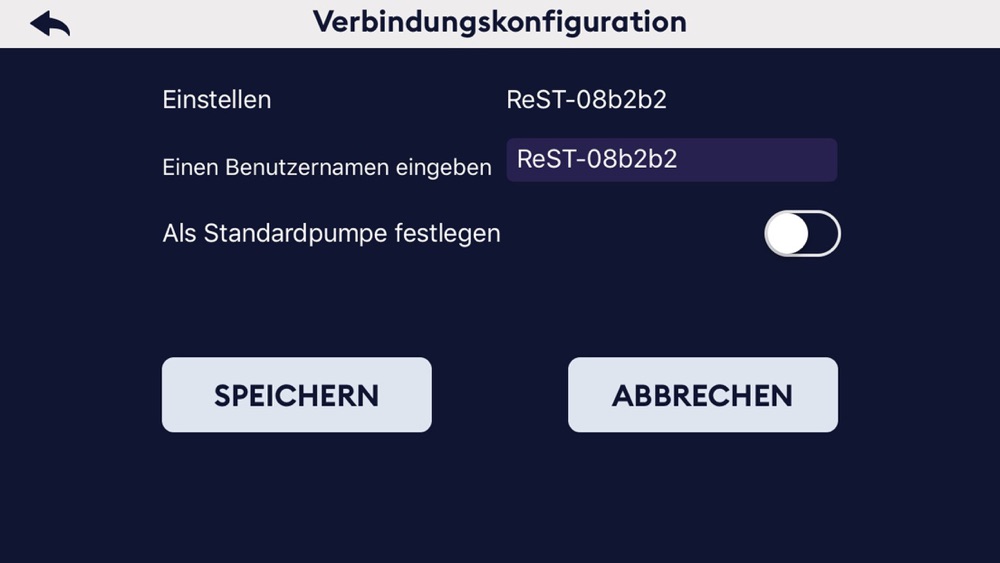The height and width of the screenshot is (563, 1000).
Task: Focus the Benutzernamen input field
Action: pos(671,160)
